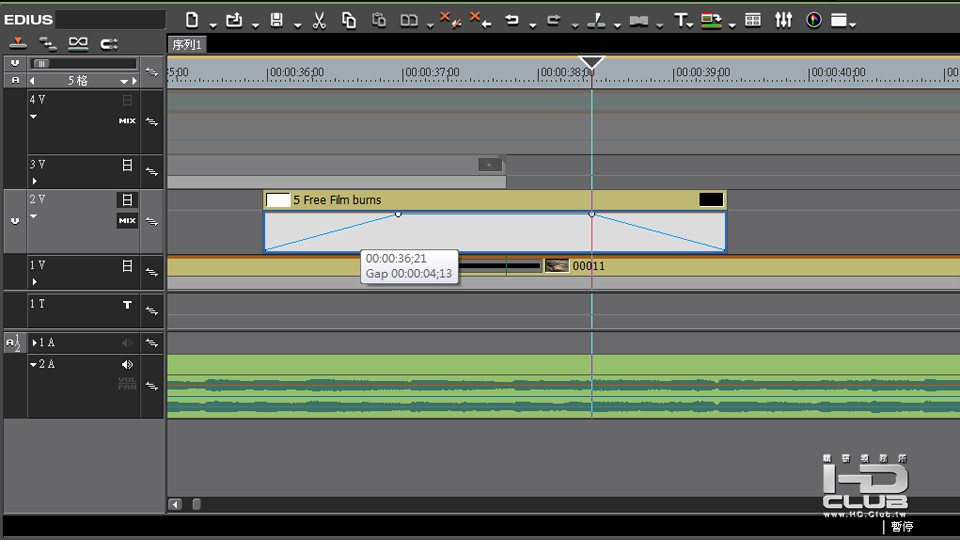Mute audio speaker on track 2 A
Image resolution: width=960 pixels, height=540 pixels.
(127, 364)
